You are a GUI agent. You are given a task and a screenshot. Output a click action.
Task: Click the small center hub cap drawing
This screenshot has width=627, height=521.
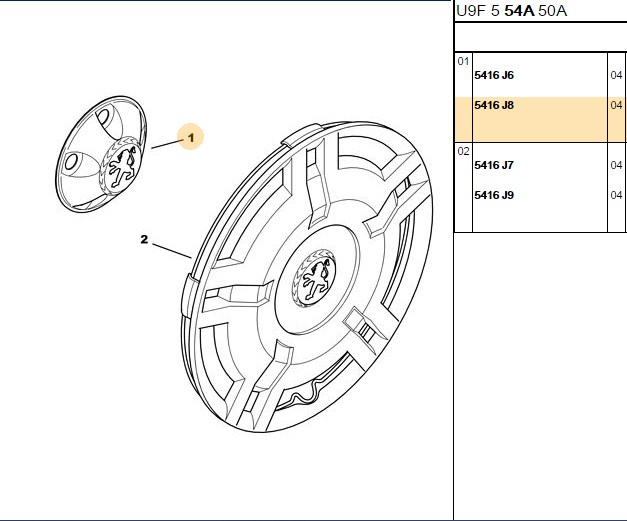click(x=101, y=155)
